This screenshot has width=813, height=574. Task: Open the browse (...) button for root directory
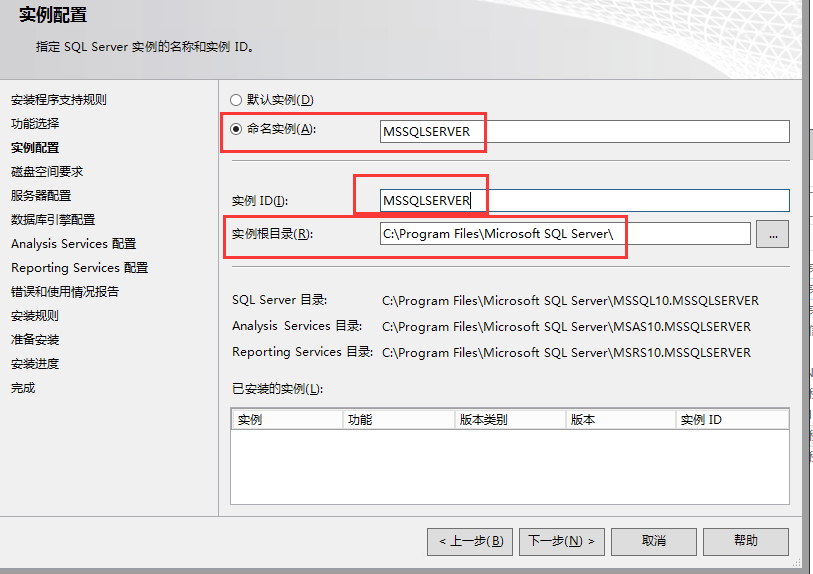773,234
